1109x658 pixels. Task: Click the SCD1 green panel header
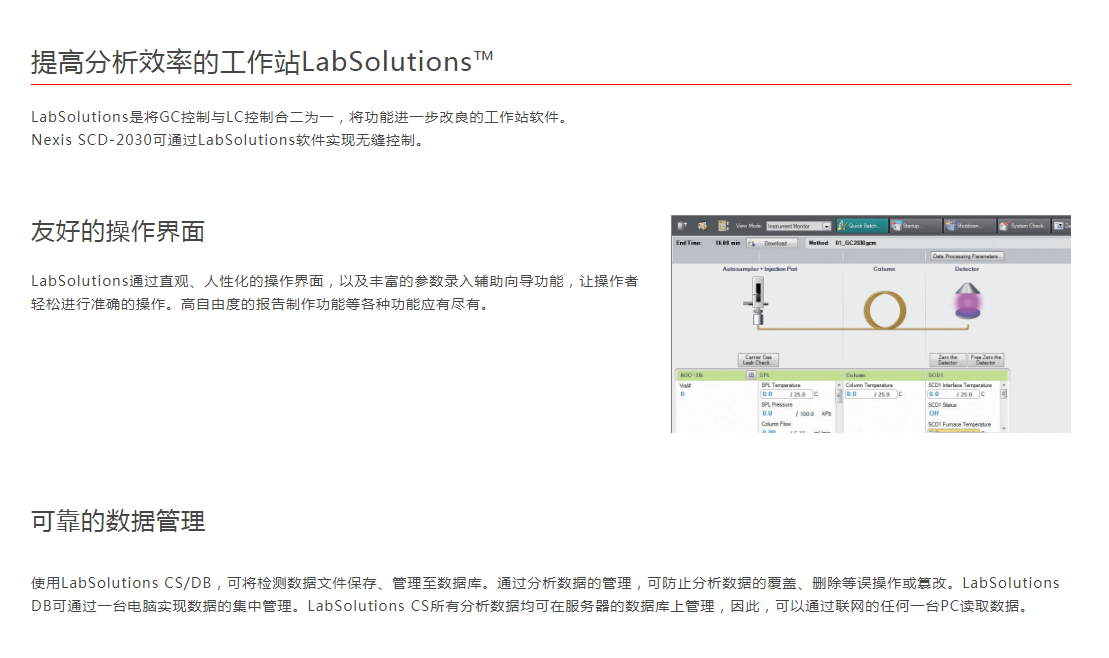(x=967, y=375)
